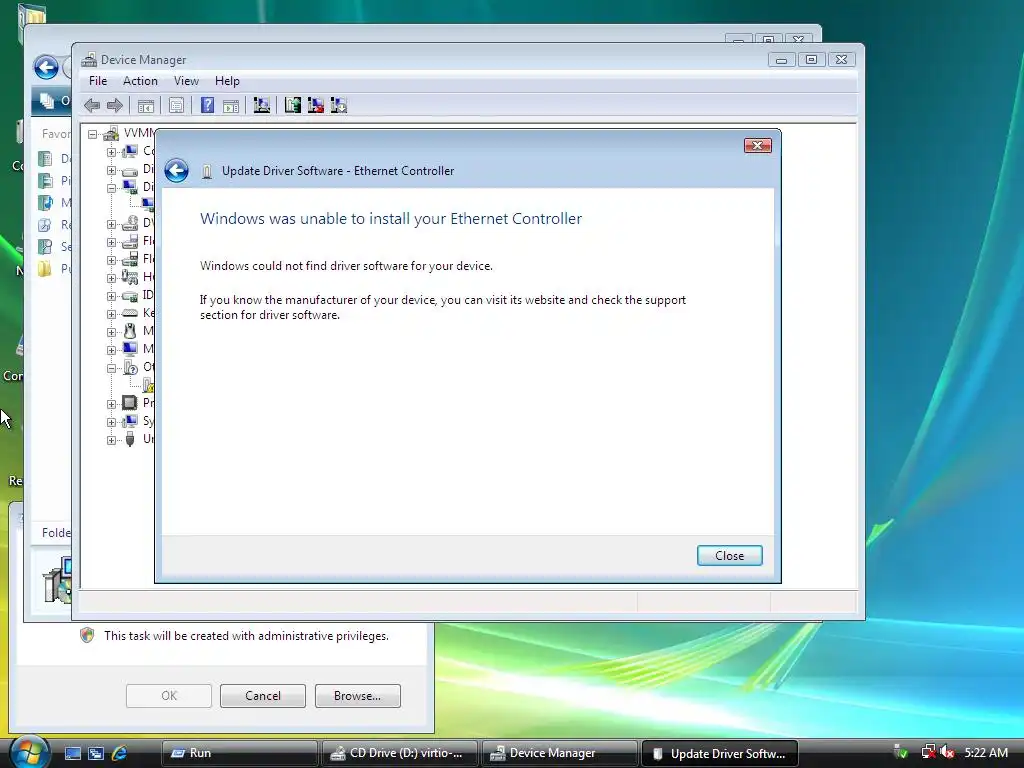1024x768 pixels.
Task: Open File menu in Device Manager
Action: tap(98, 81)
